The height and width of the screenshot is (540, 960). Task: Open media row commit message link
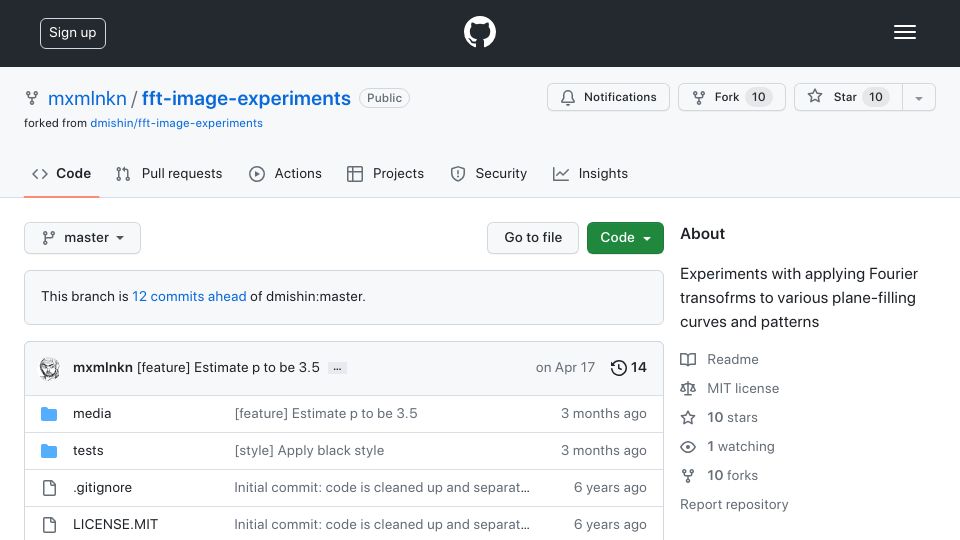click(x=326, y=414)
